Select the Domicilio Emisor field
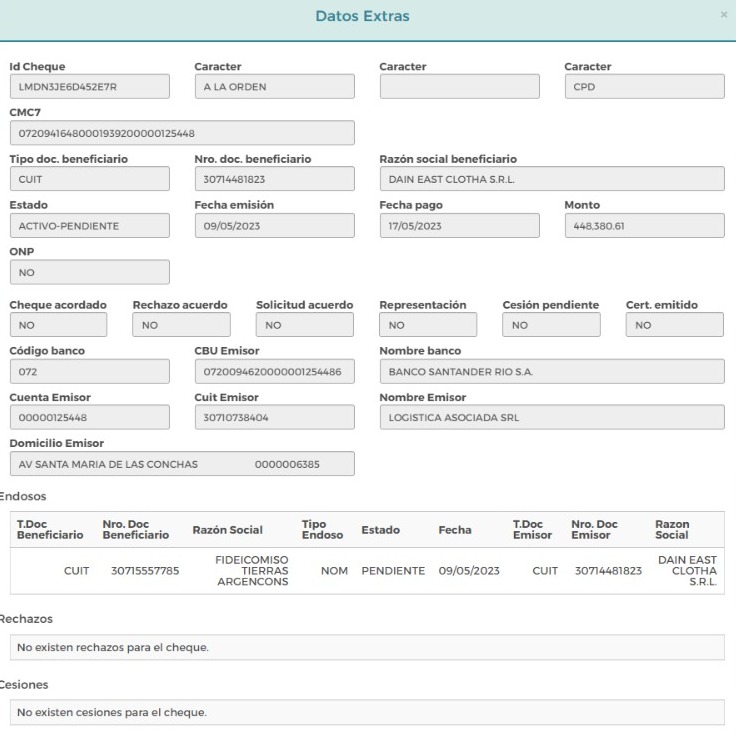Image resolution: width=736 pixels, height=744 pixels. tap(182, 464)
